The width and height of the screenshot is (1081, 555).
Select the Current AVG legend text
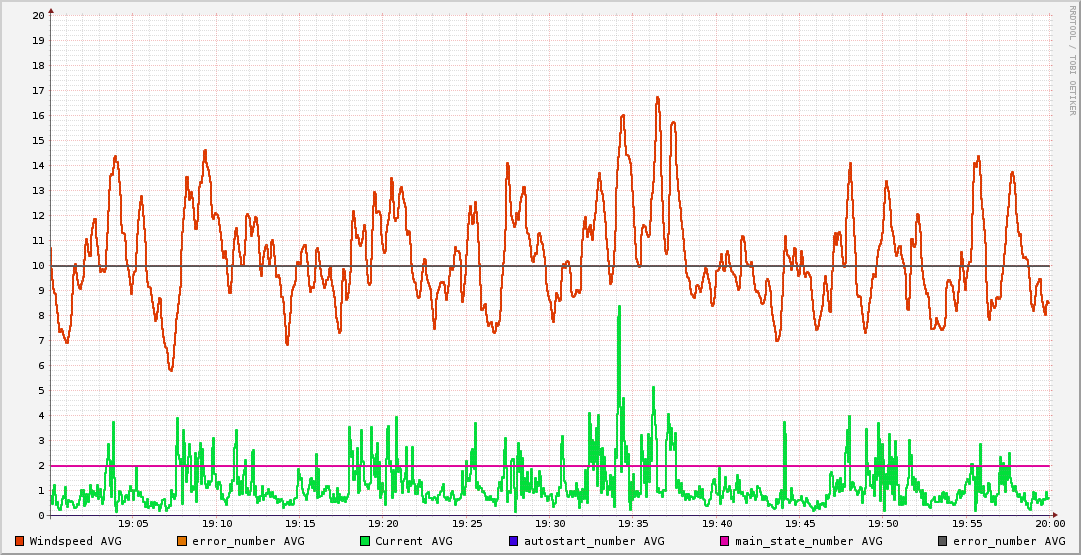pyautogui.click(x=413, y=541)
